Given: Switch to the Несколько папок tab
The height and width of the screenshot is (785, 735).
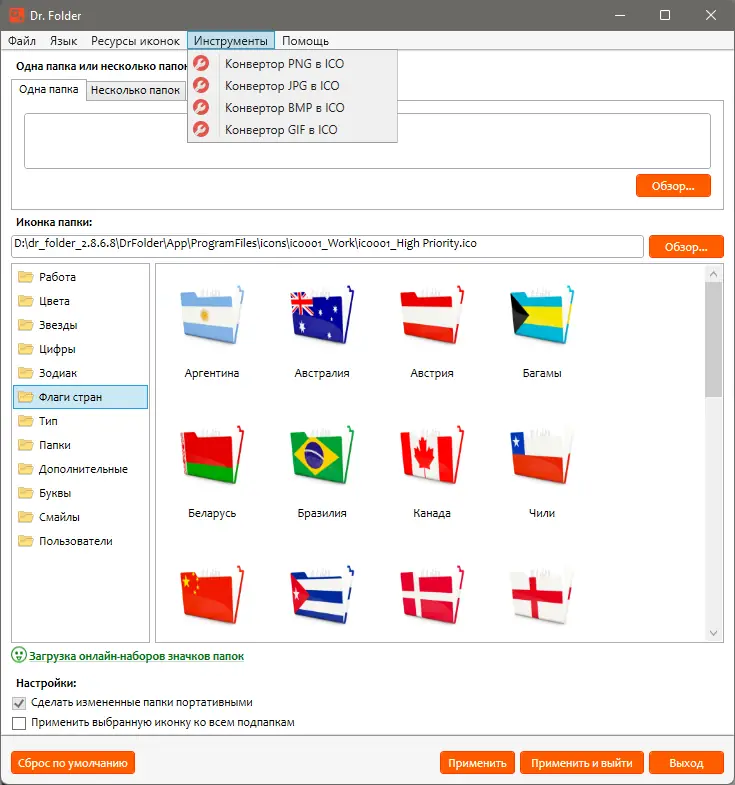Looking at the screenshot, I should pos(135,90).
